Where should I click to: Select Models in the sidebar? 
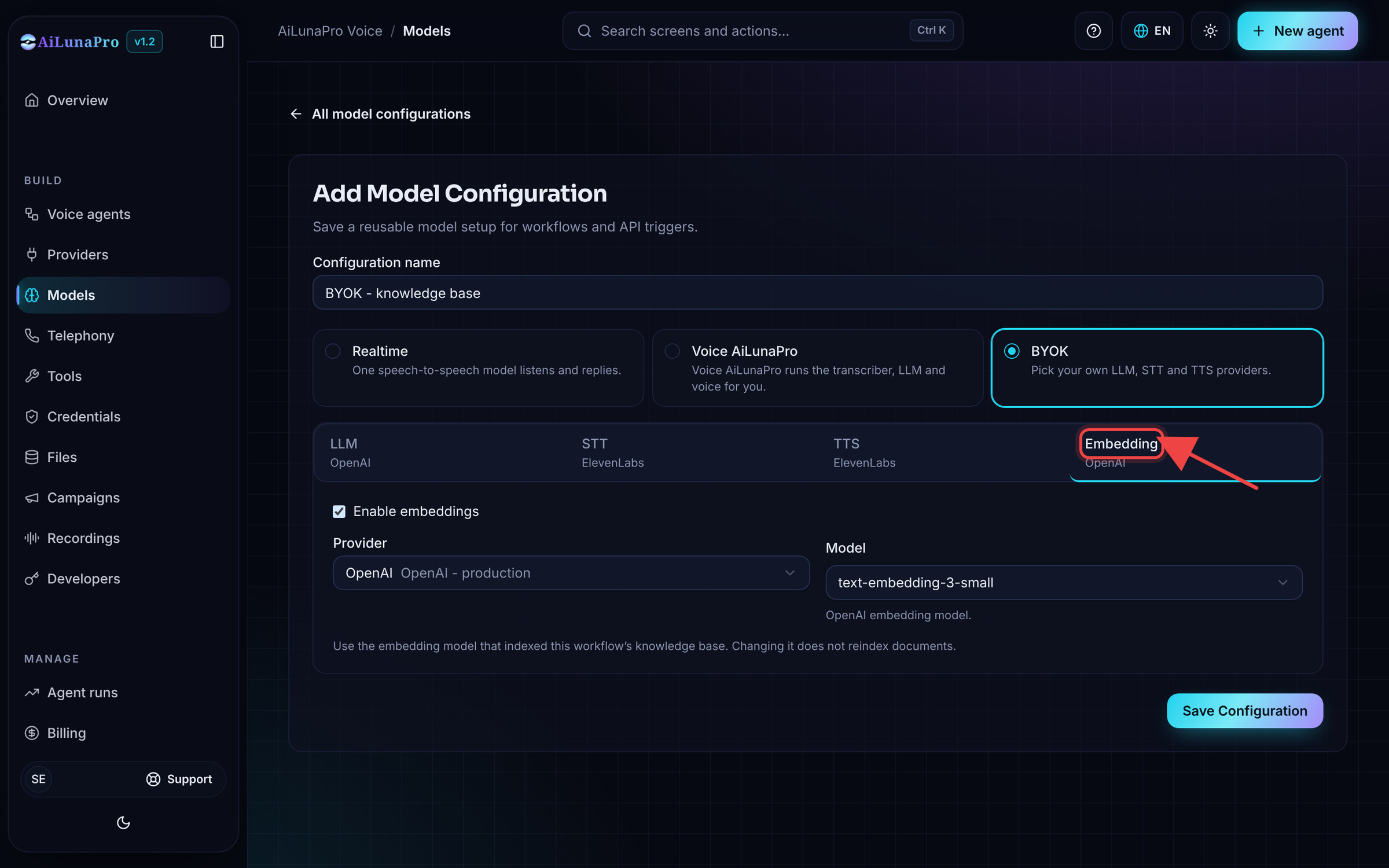point(123,295)
